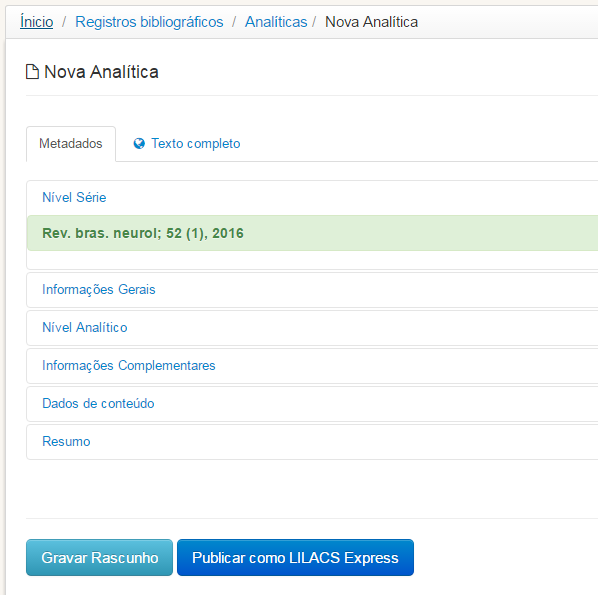Click the globe icon on Texto completo tab
Screen dimensions: 598x595
(139, 143)
